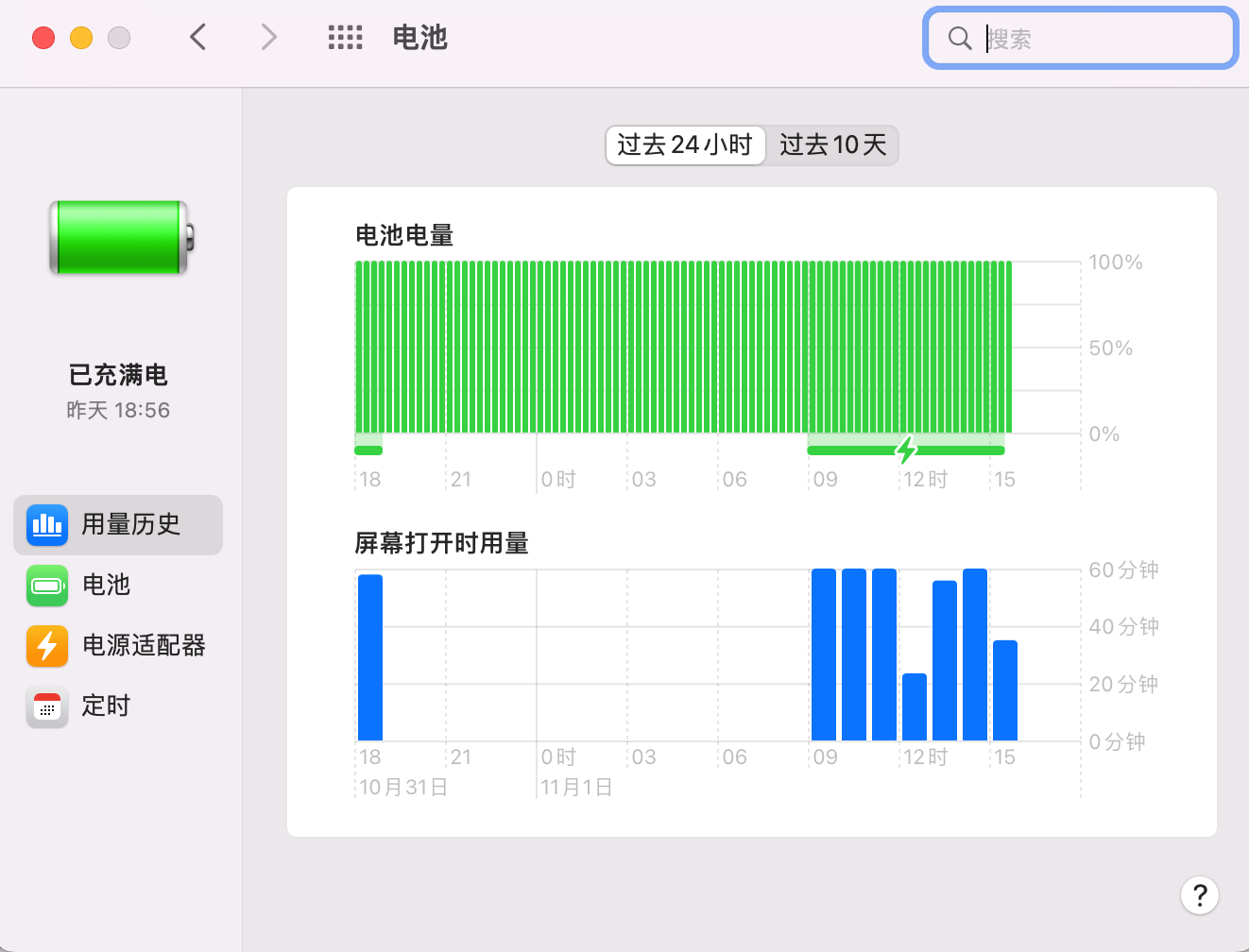
Task: Minimize window with yellow button
Action: (81, 38)
